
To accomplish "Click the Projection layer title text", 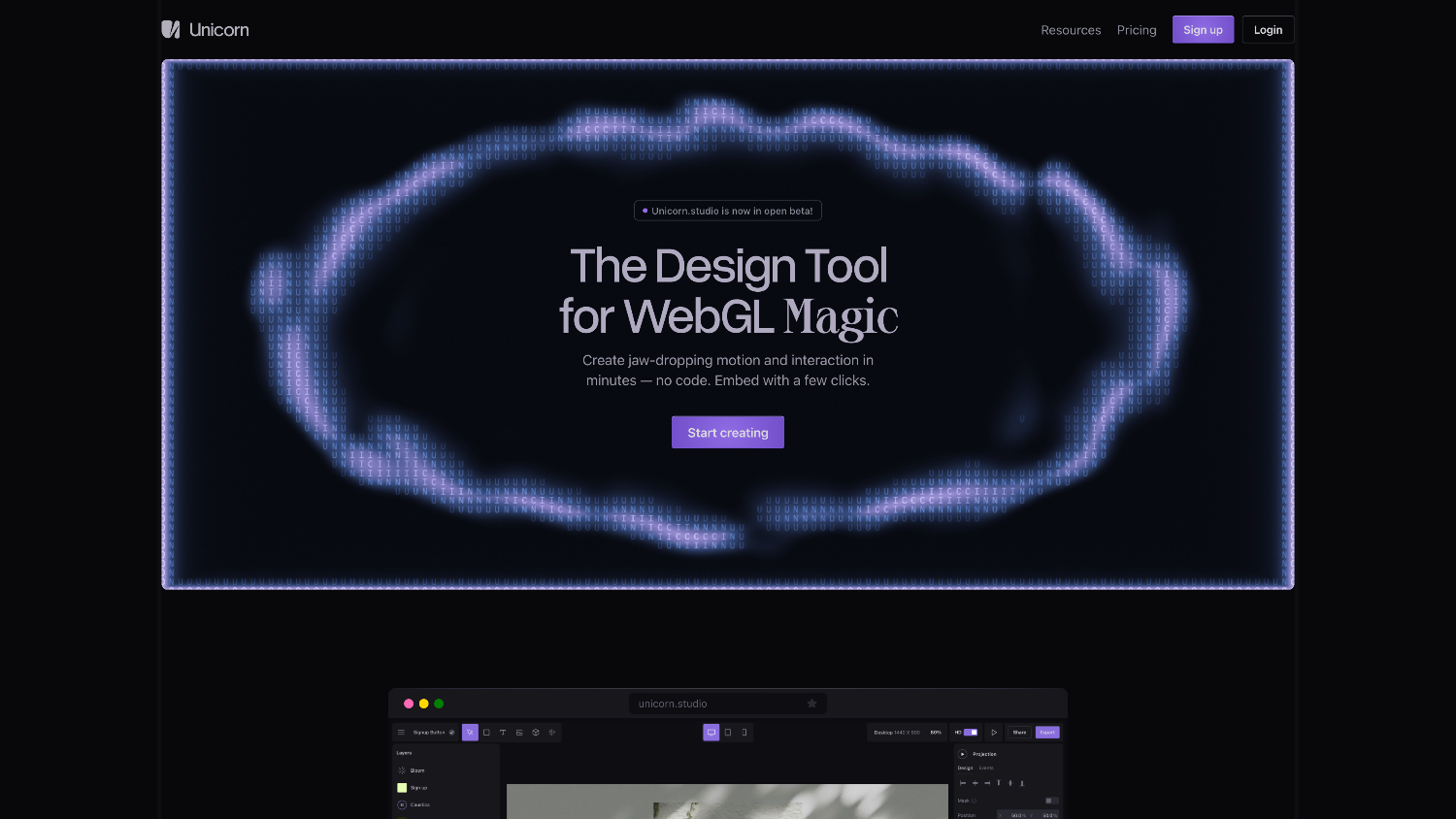I will tap(984, 754).
